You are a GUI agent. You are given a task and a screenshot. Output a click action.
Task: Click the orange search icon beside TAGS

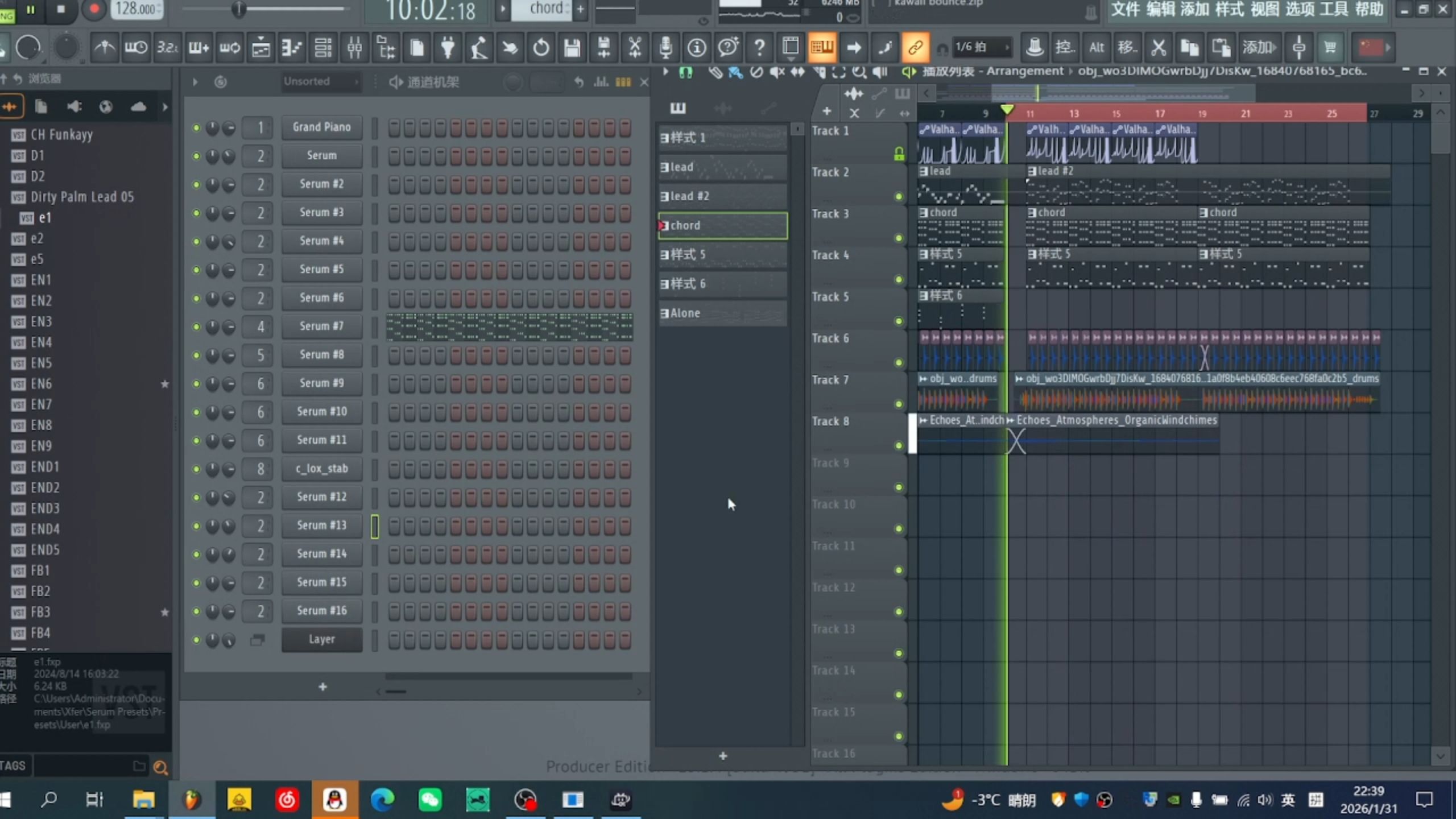[x=160, y=768]
